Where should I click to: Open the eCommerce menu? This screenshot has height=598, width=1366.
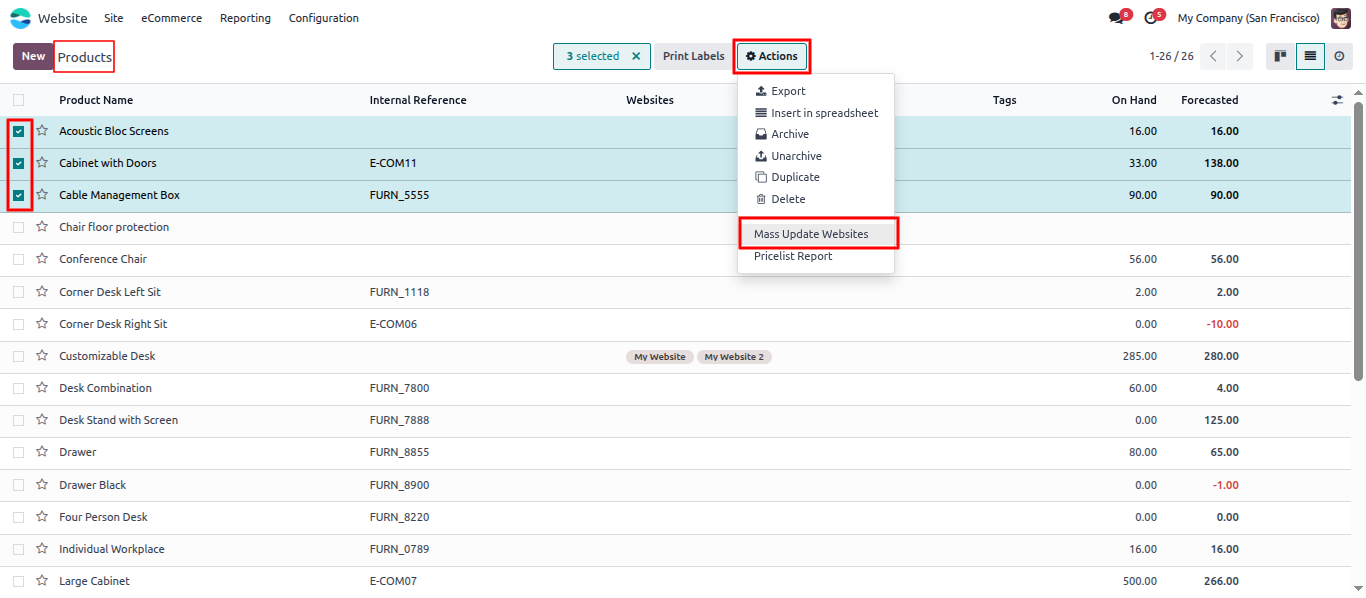(x=171, y=18)
